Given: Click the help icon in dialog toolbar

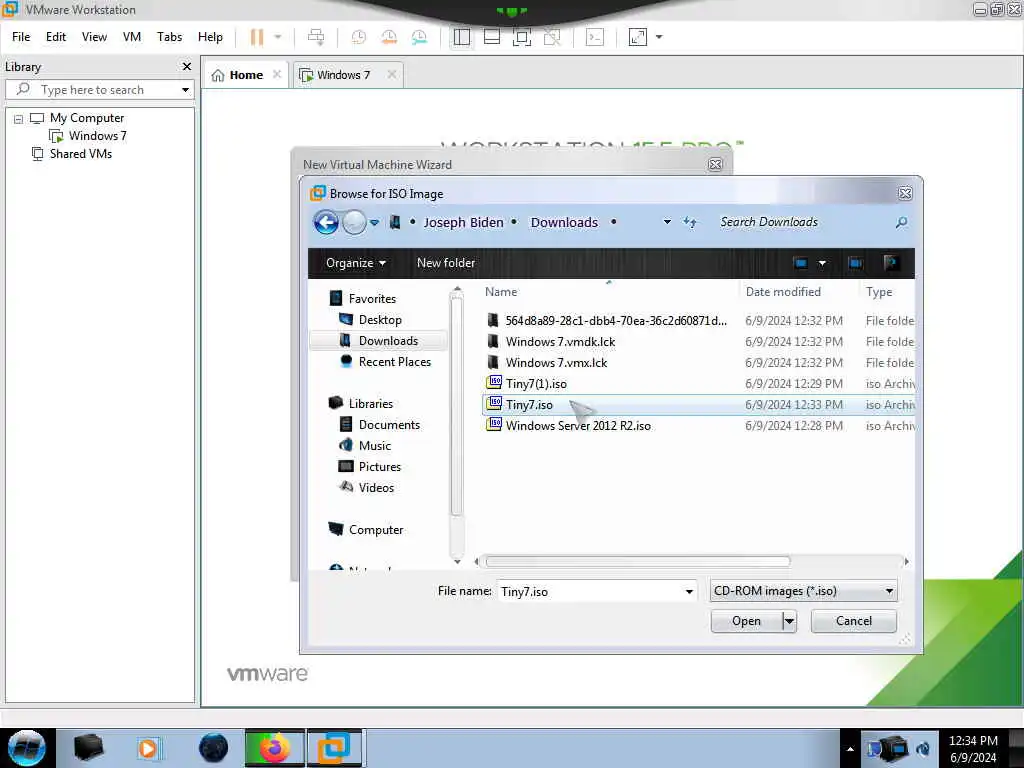Looking at the screenshot, I should click(x=891, y=263).
